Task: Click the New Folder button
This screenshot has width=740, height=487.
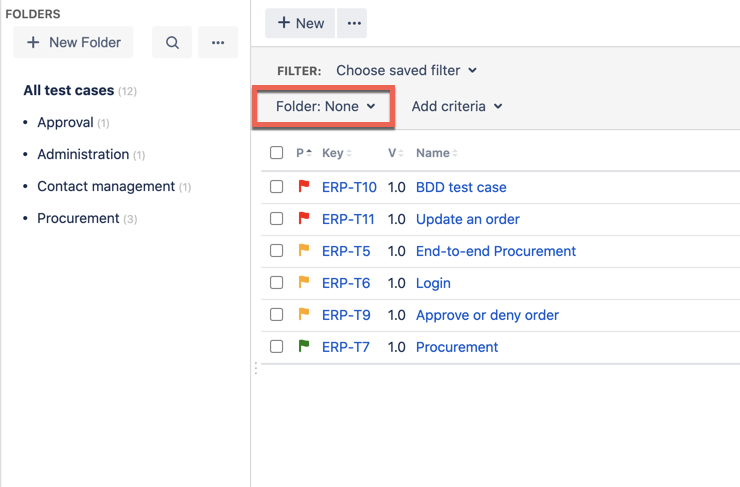Action: point(73,43)
